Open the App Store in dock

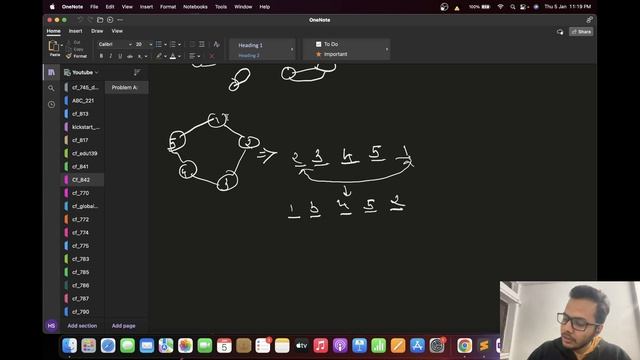coord(417,346)
